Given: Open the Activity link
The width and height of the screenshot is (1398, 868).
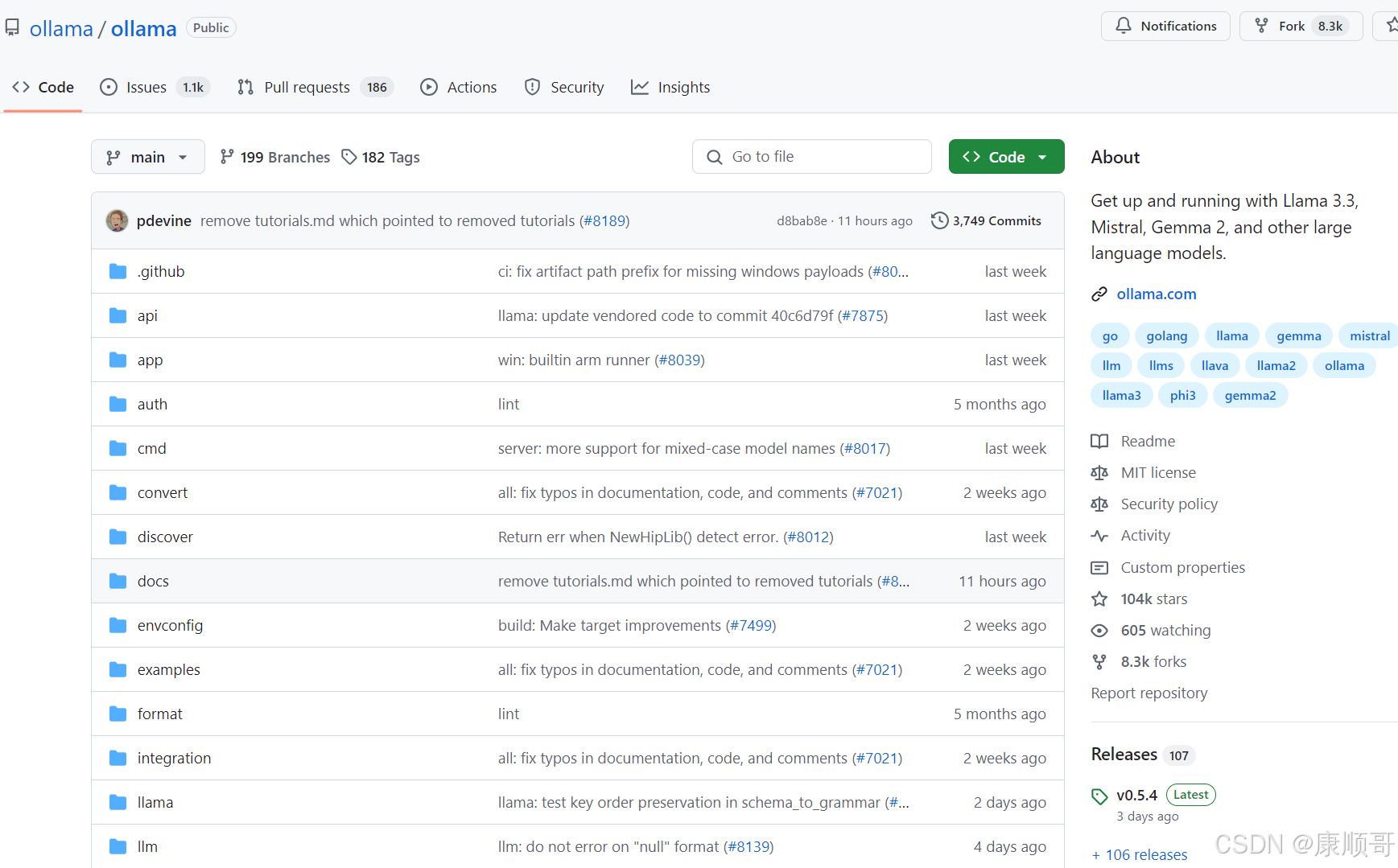Looking at the screenshot, I should (1145, 536).
